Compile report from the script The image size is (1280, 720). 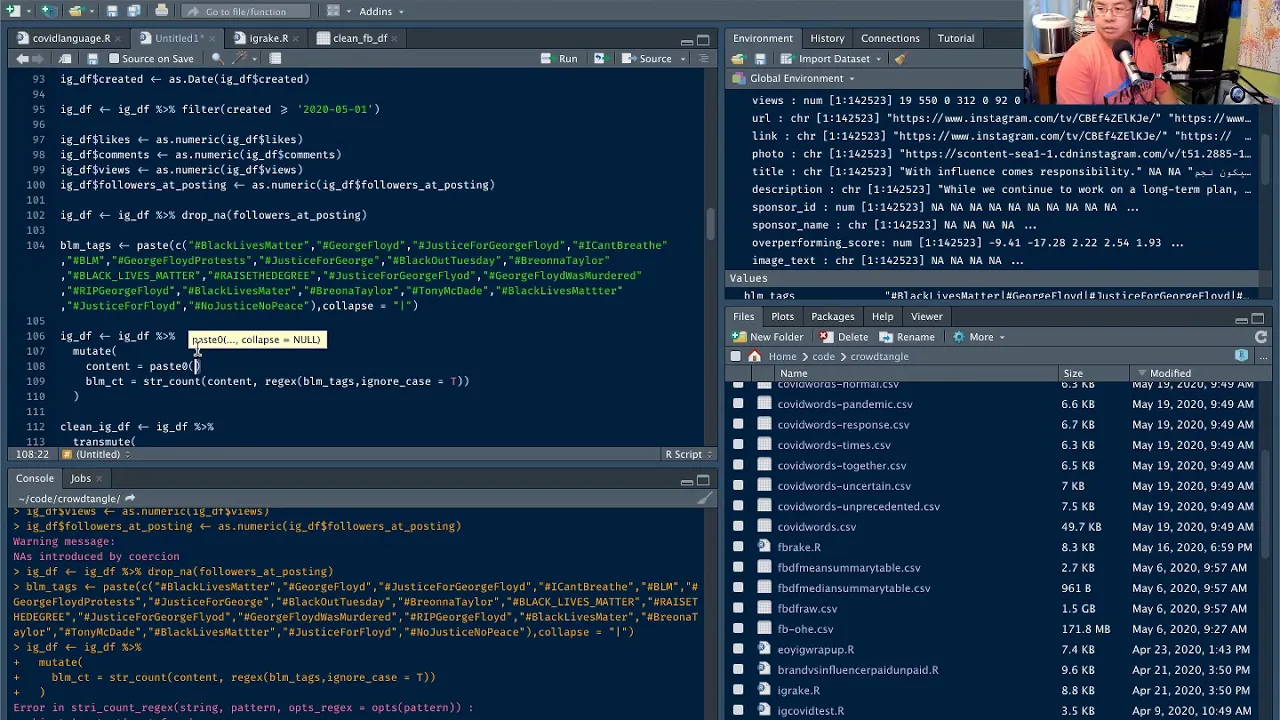click(x=275, y=59)
